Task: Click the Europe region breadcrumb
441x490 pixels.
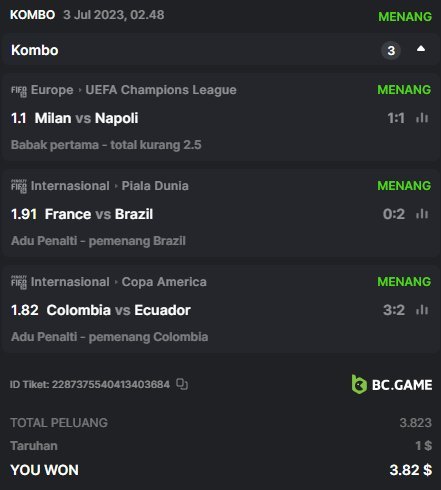Action: (52, 90)
